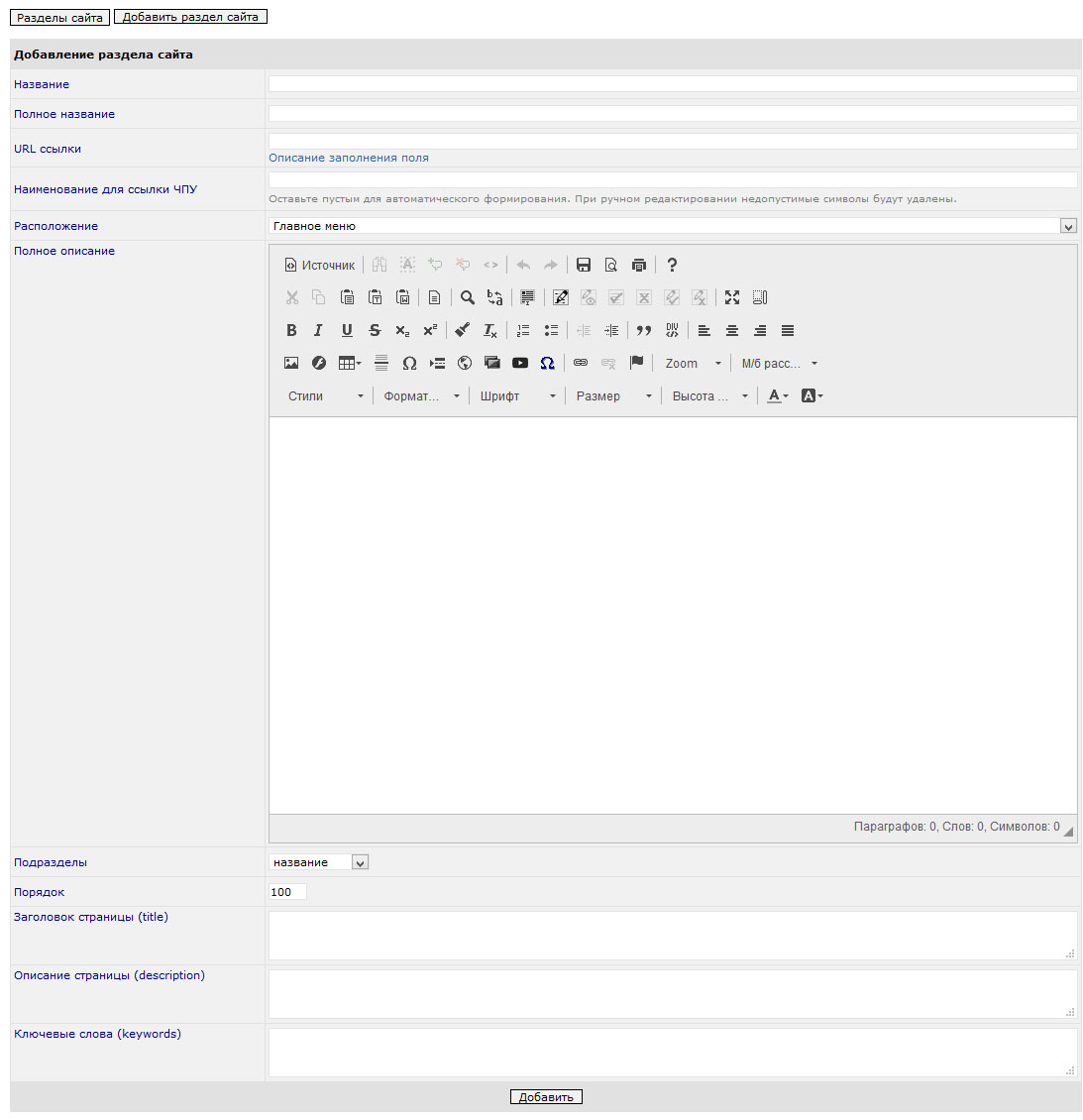Focus the Название input field
1083x1120 pixels.
[x=673, y=84]
